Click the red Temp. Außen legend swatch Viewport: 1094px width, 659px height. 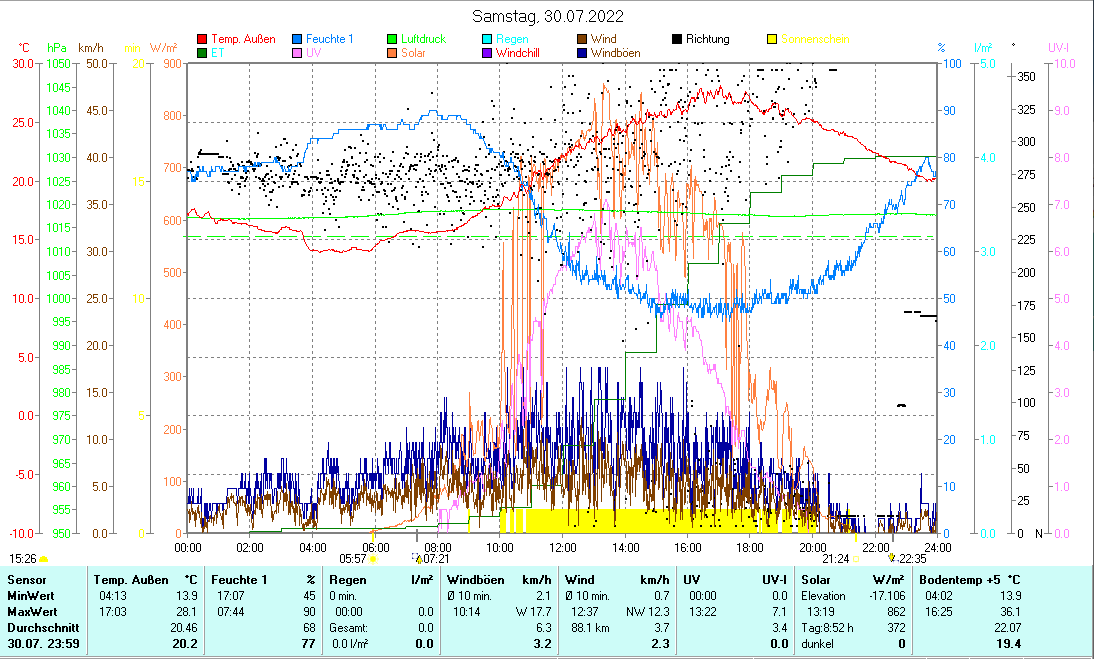pos(203,40)
